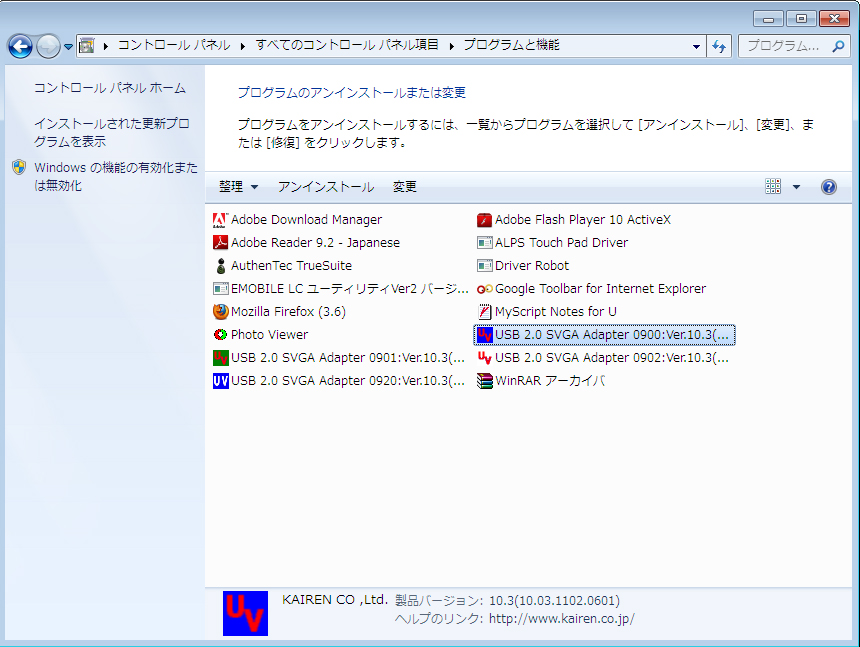Click the search magnifier icon
Screen dimensions: 860x647
pyautogui.click(x=838, y=46)
